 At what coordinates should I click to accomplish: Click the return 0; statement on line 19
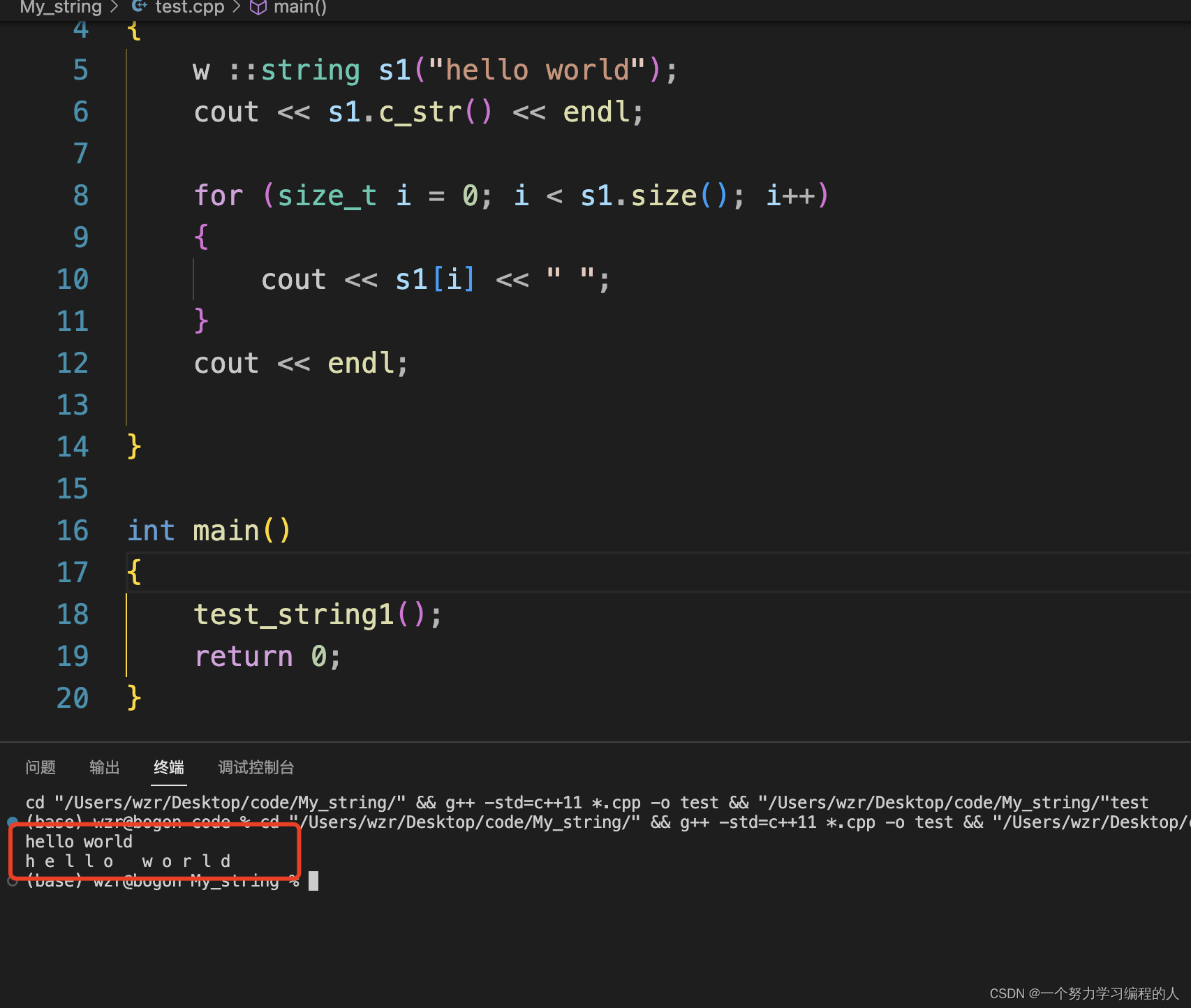click(267, 655)
